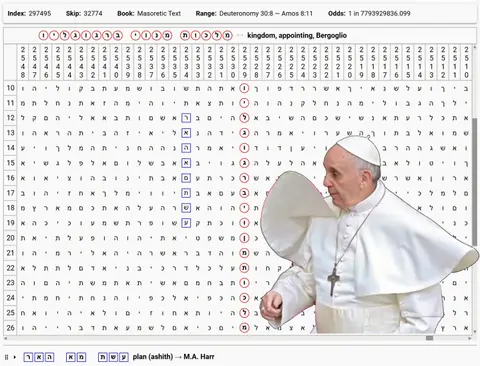Viewport: 480px width, 366px height.
Task: Click the Range 'Deuteronomy 30:8 — Amos 8:11'
Action: [266, 14]
